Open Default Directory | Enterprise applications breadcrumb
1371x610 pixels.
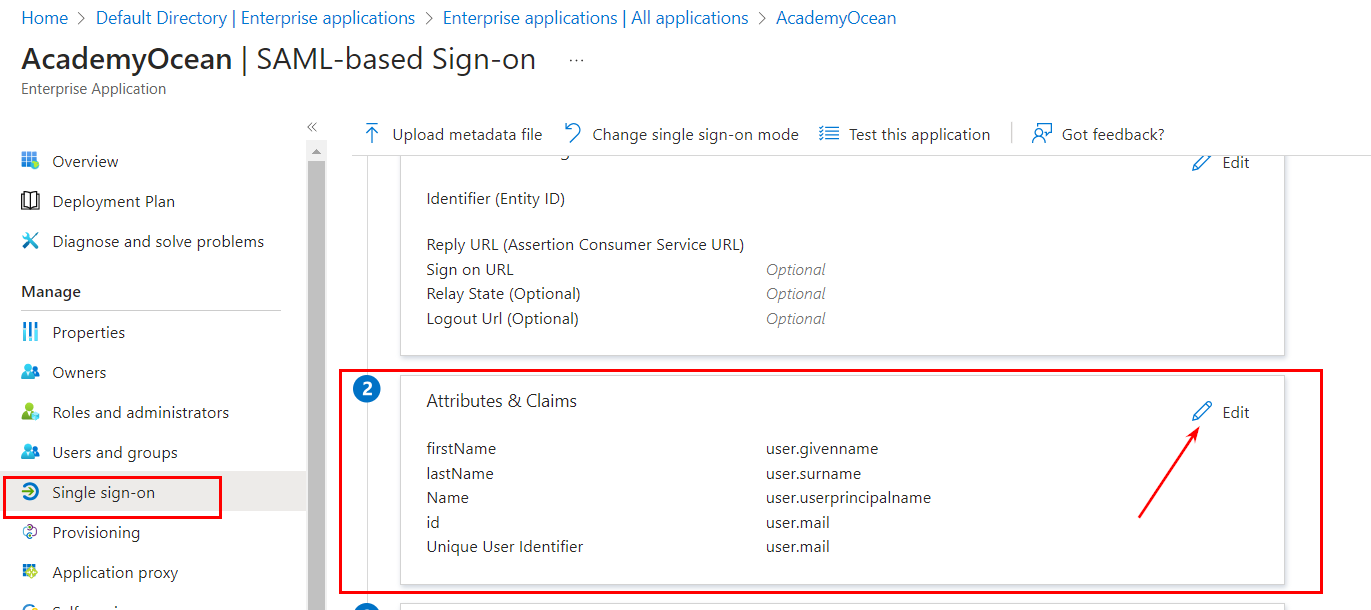point(255,18)
